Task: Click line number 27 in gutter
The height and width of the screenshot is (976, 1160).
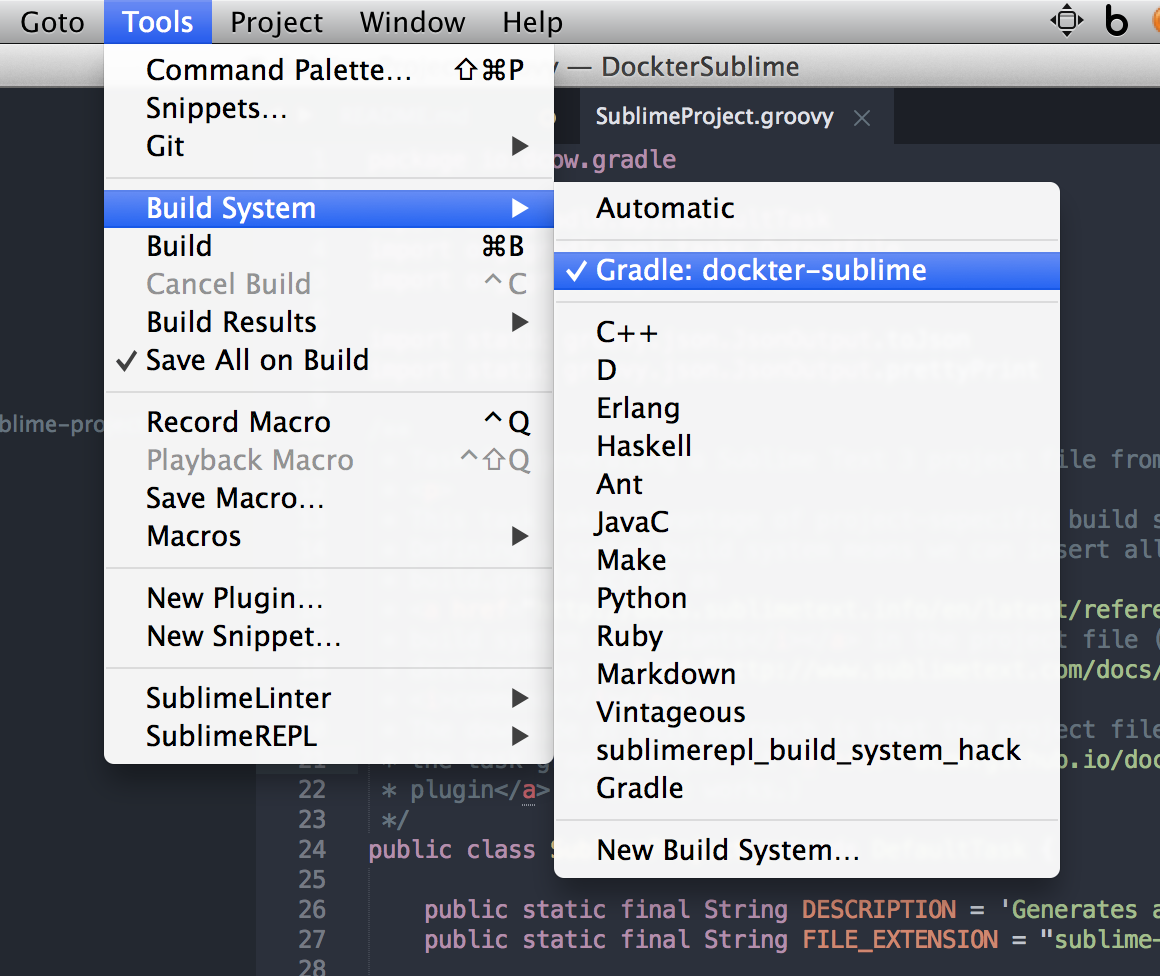Action: pos(311,940)
